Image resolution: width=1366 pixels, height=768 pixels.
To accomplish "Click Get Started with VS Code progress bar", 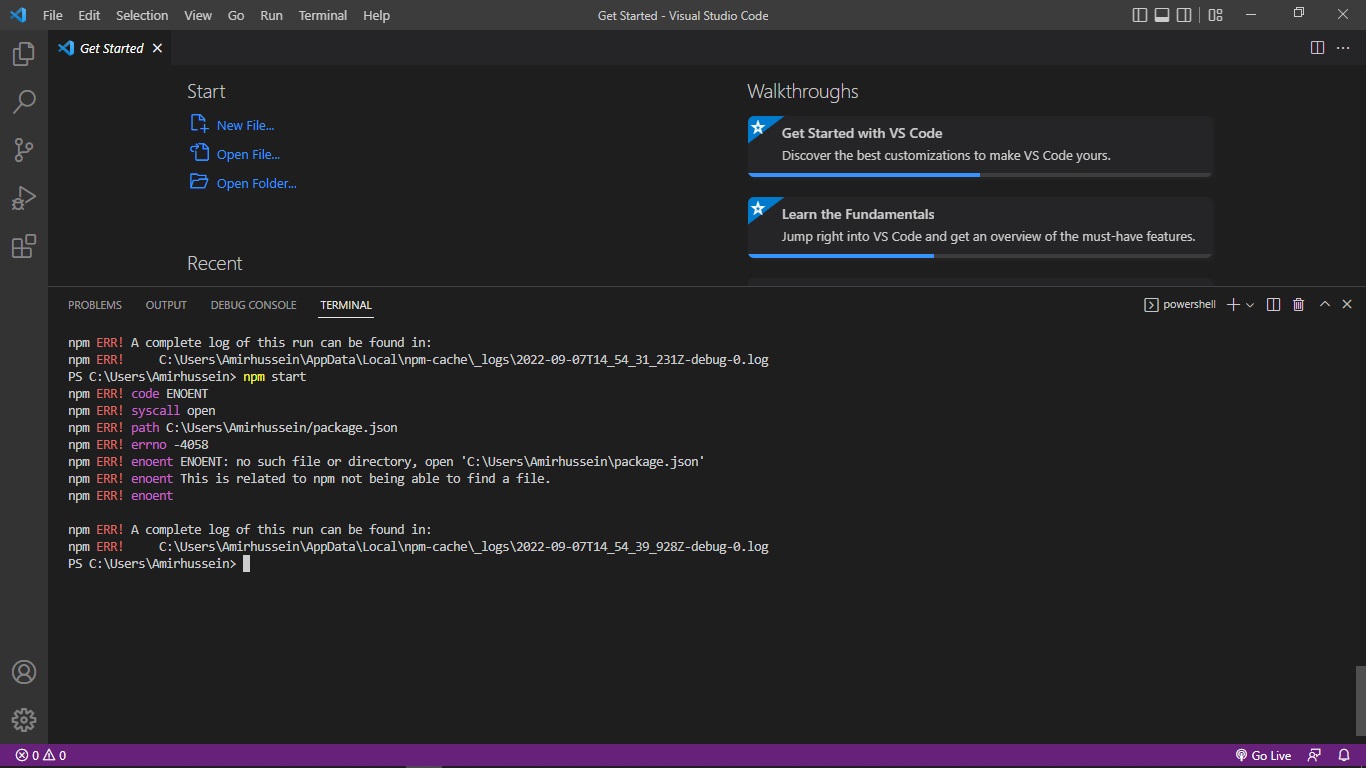I will (980, 175).
